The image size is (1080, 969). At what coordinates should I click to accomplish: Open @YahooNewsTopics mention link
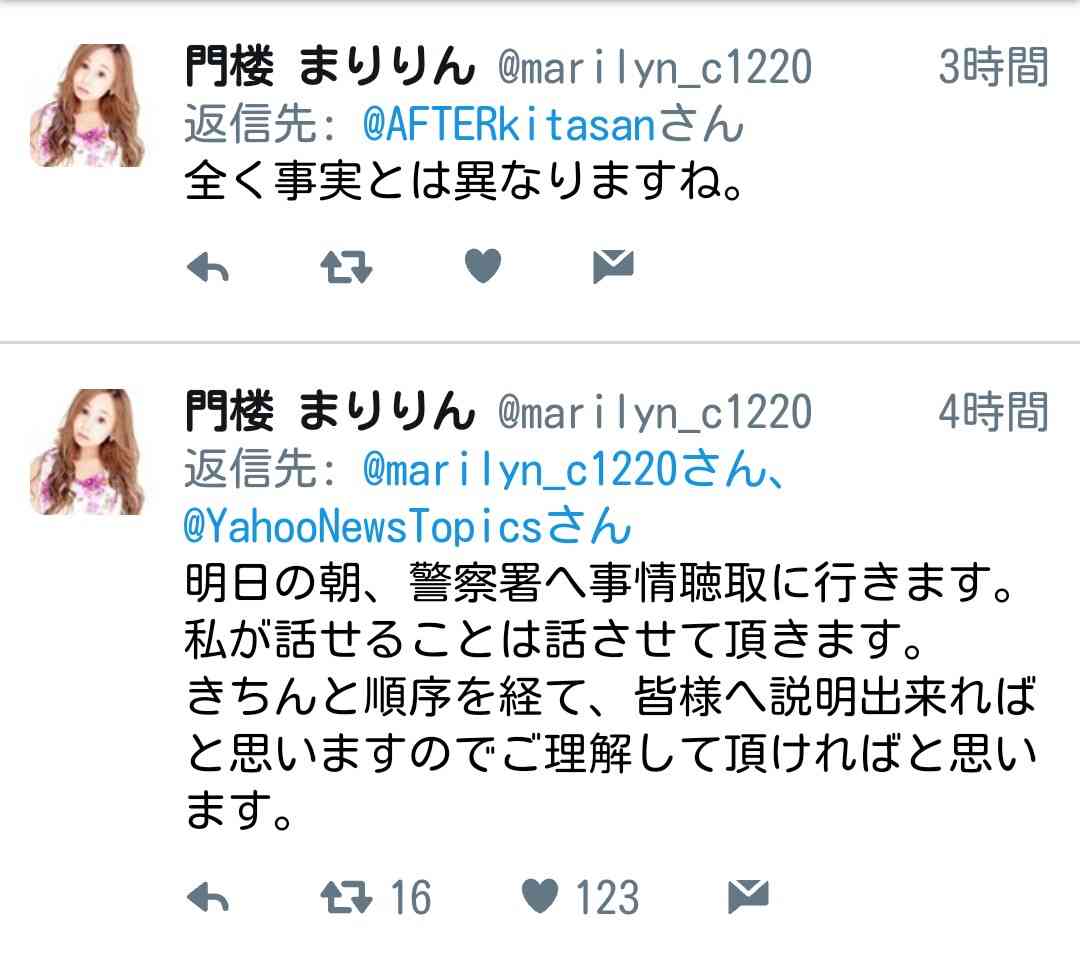click(363, 526)
